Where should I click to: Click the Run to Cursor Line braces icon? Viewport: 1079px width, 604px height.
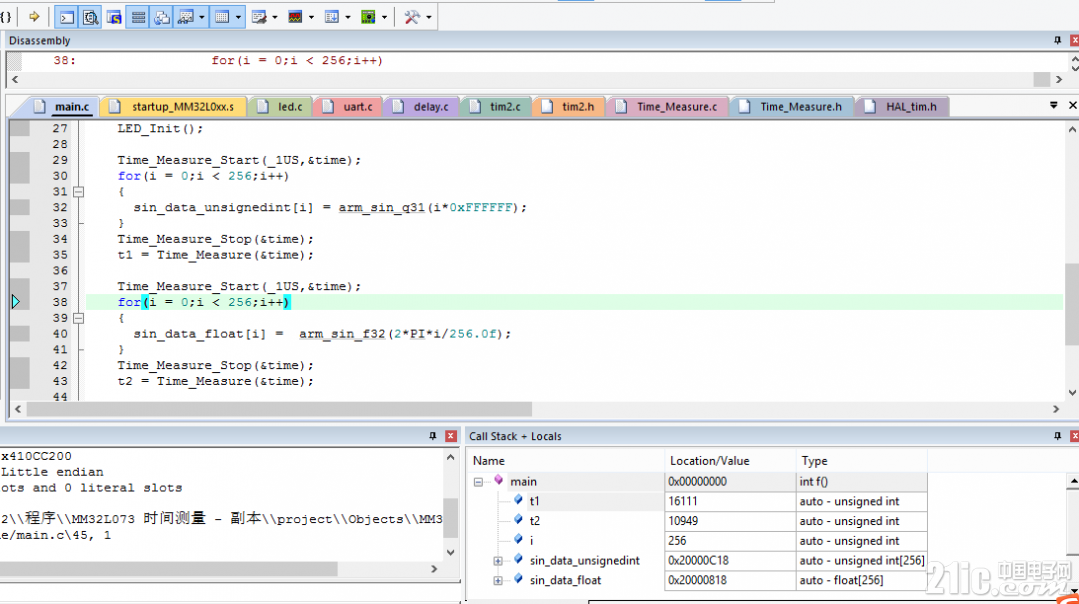pos(6,17)
